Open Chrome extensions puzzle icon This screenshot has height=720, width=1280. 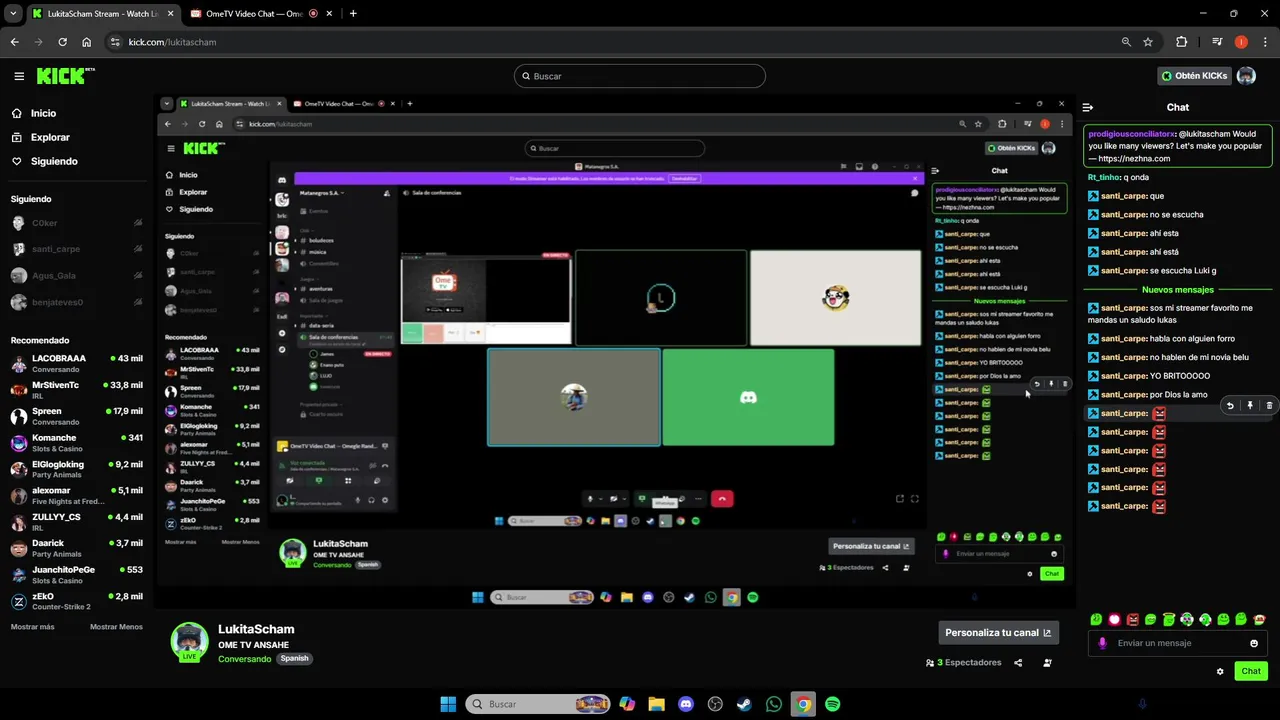(x=1182, y=42)
